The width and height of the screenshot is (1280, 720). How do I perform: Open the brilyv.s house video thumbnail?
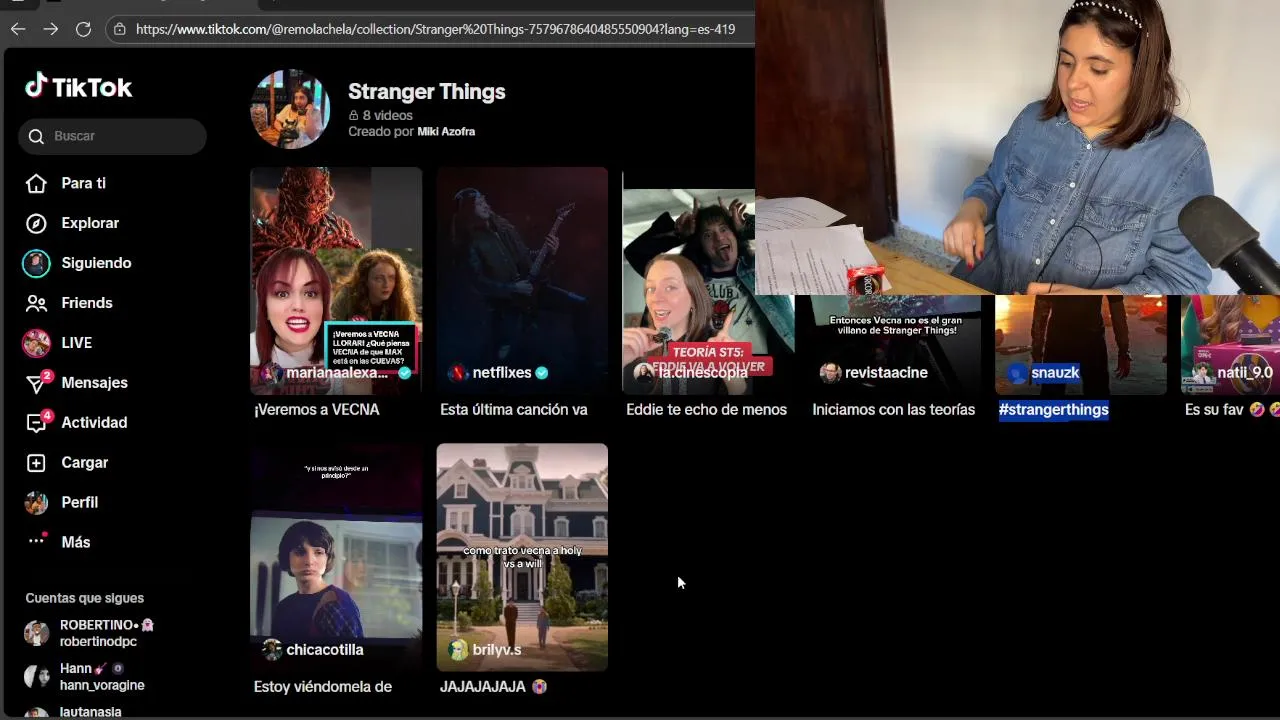click(x=522, y=558)
